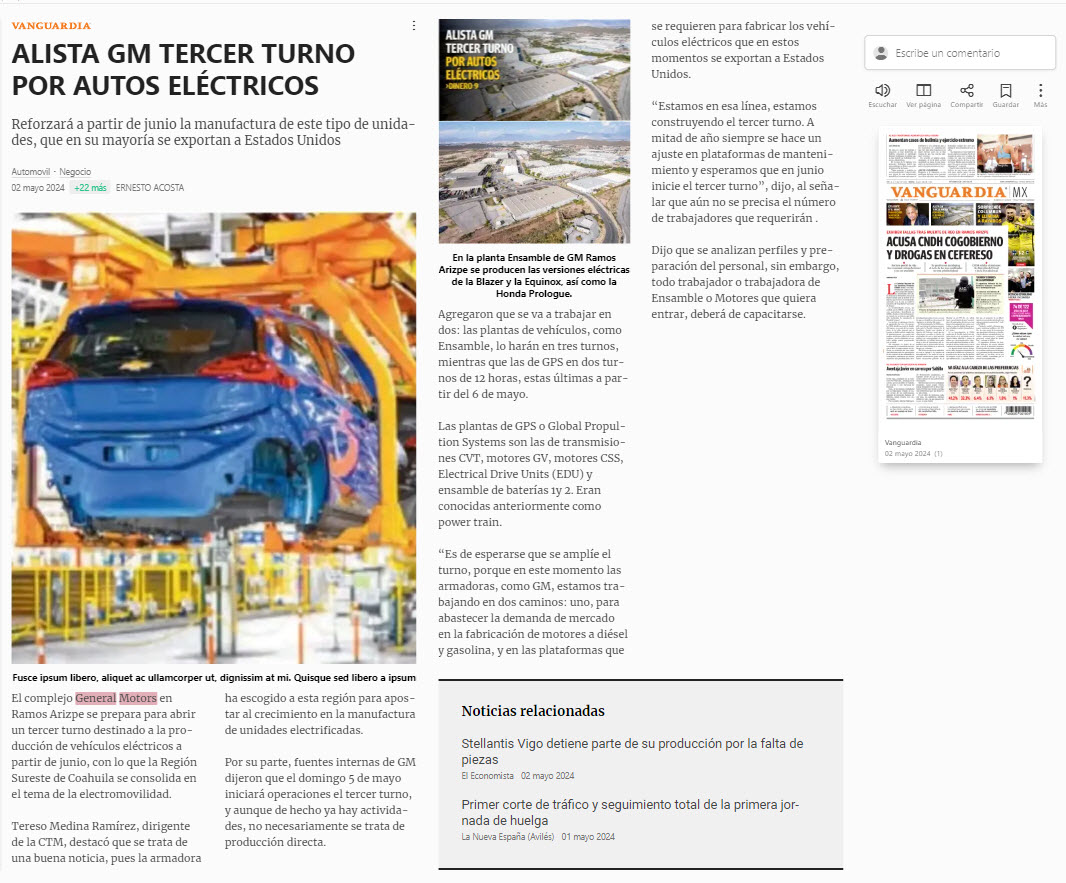Click the user avatar in comment box
Screen dimensions: 1066x883
click(x=880, y=53)
